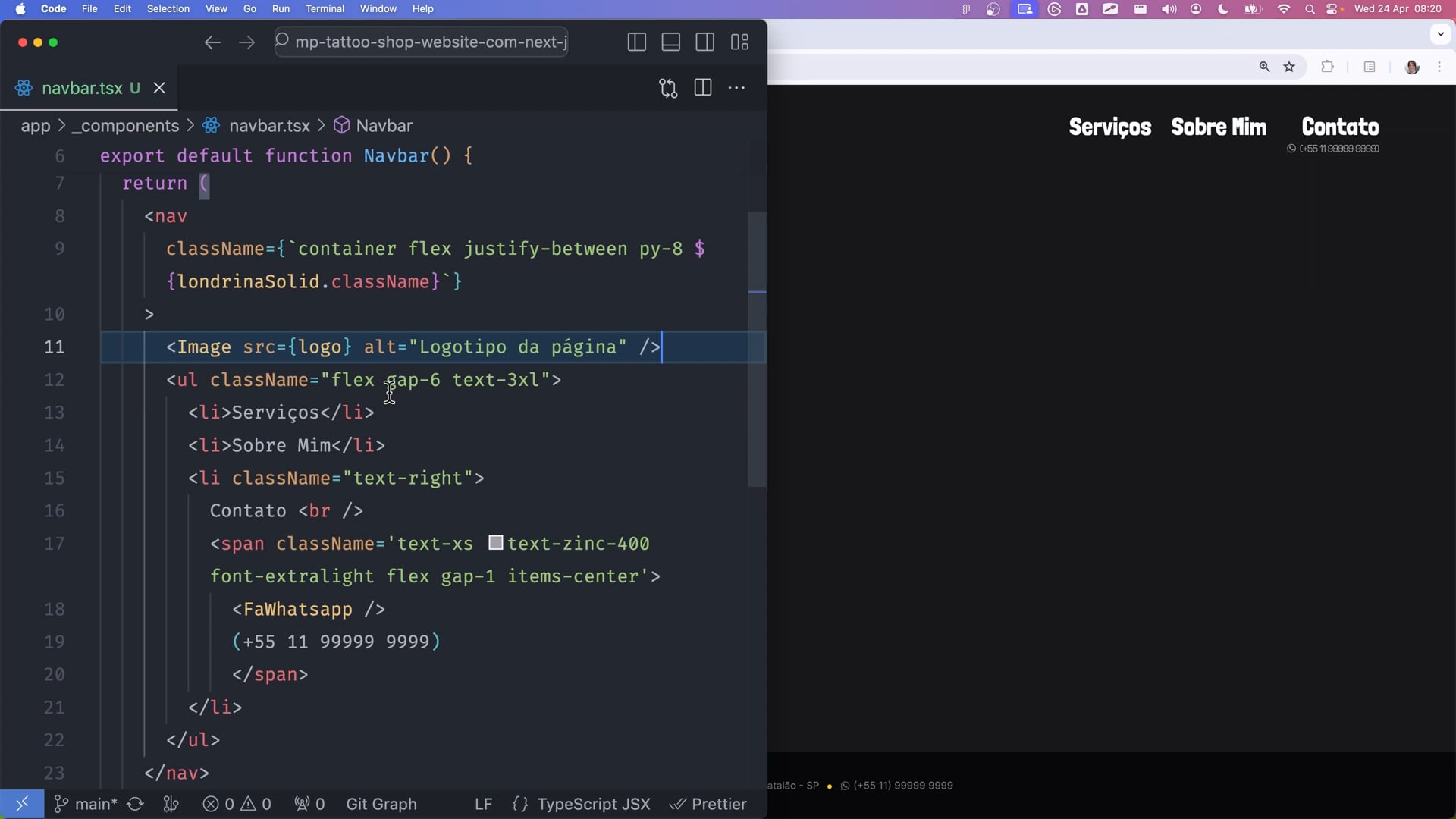This screenshot has height=819, width=1456.
Task: Split the editor to the right
Action: (702, 88)
